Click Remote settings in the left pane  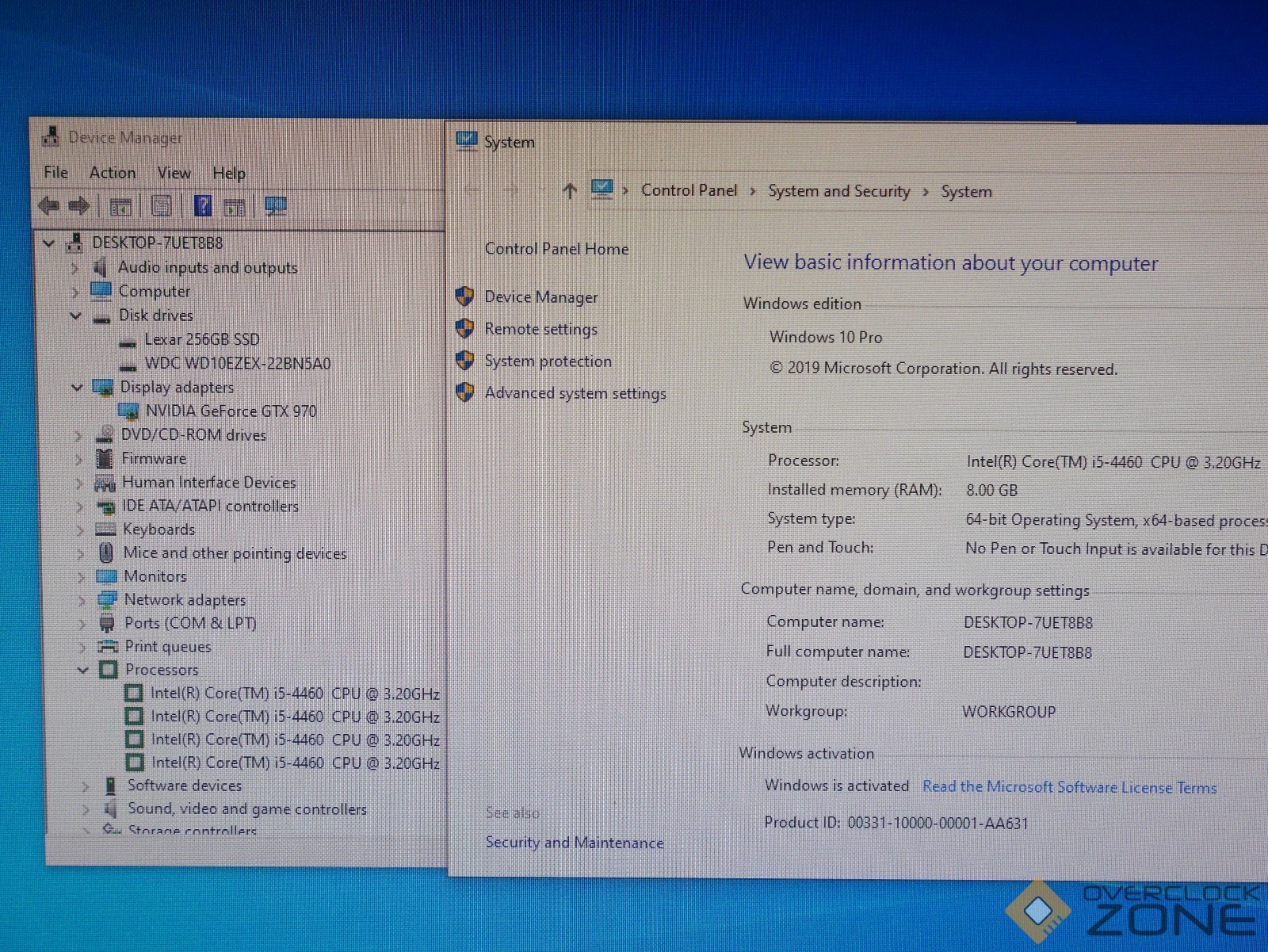540,329
